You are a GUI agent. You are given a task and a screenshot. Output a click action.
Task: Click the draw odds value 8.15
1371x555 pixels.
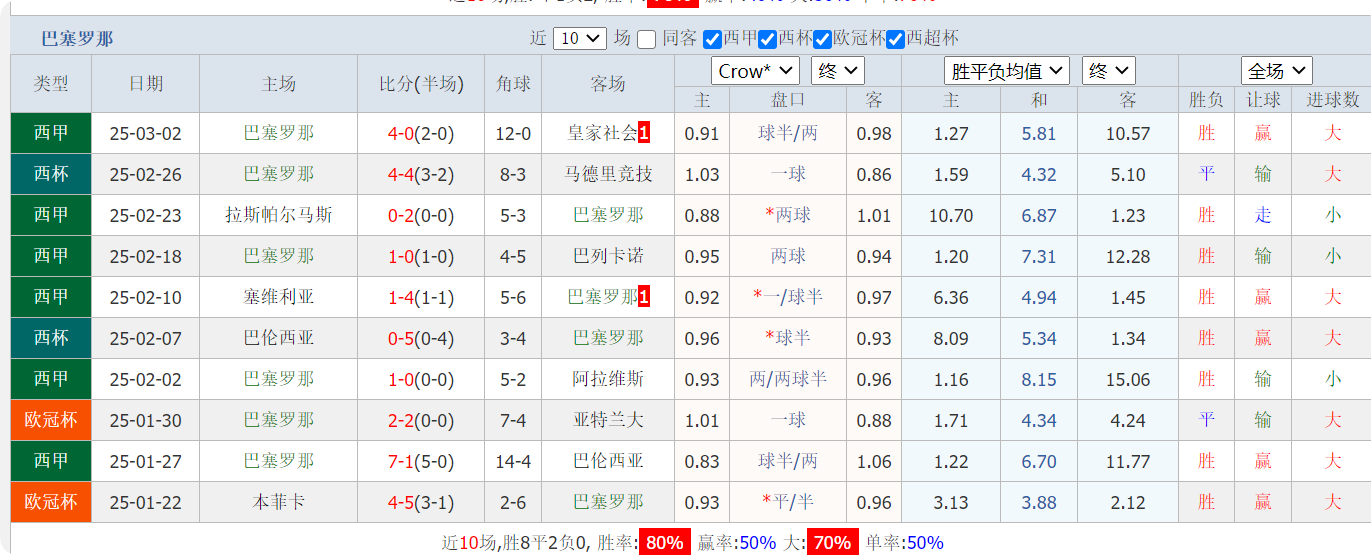(1039, 380)
